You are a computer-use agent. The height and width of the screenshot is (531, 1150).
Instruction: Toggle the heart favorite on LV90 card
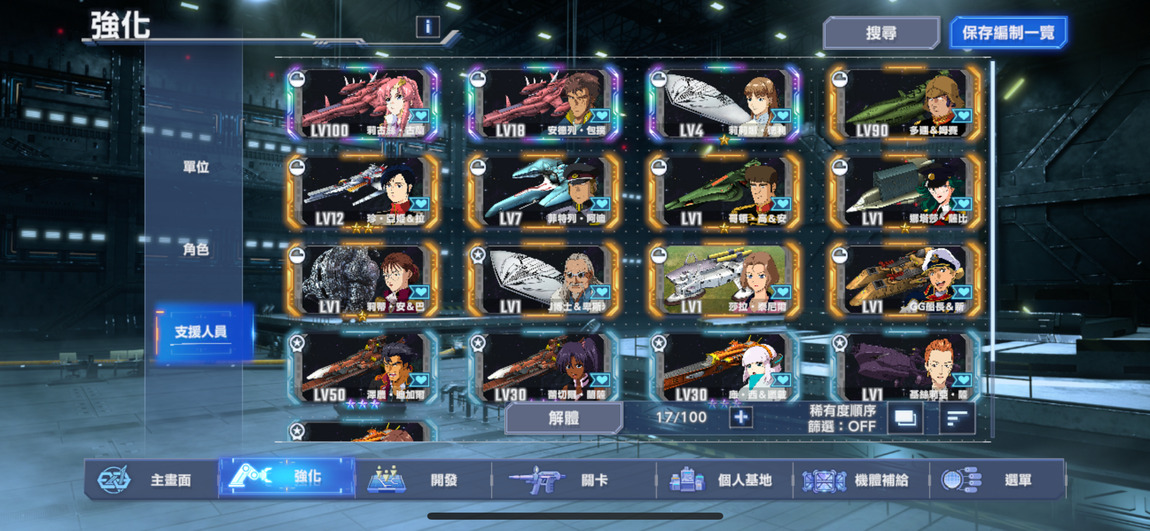click(962, 115)
